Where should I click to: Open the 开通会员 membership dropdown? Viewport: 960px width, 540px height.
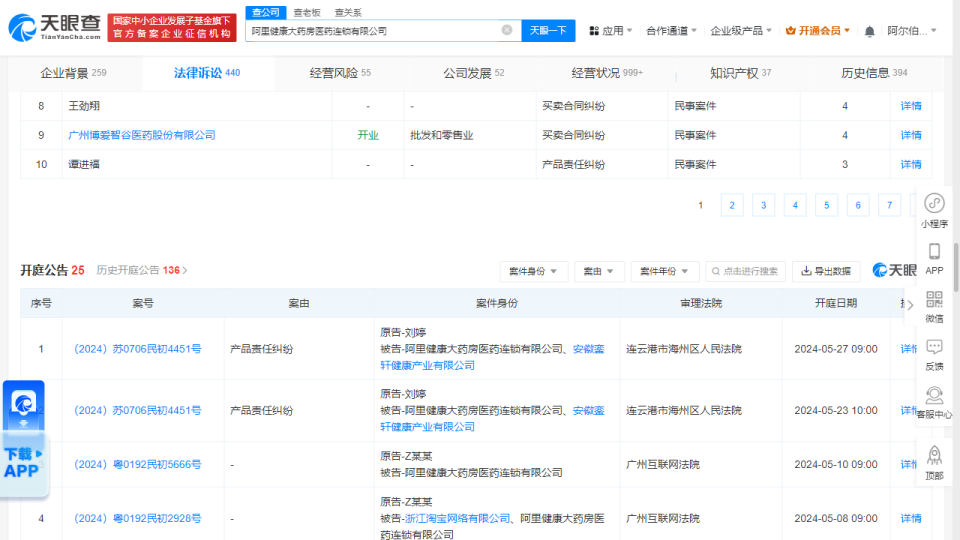point(817,31)
